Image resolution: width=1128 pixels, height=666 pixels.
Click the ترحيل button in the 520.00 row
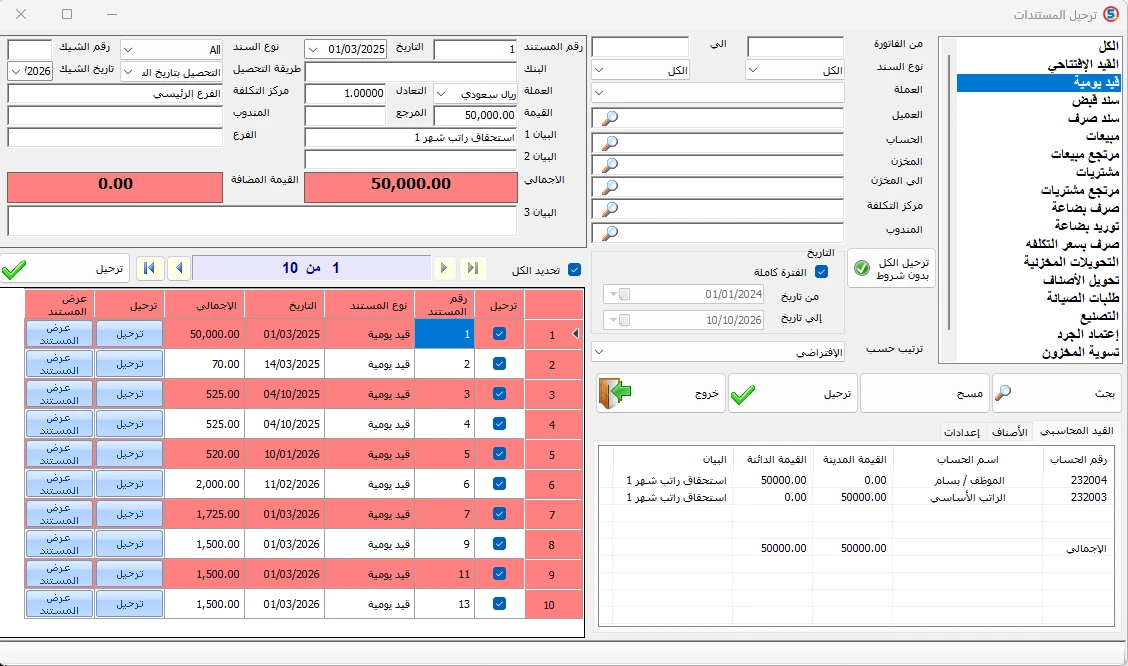click(129, 454)
